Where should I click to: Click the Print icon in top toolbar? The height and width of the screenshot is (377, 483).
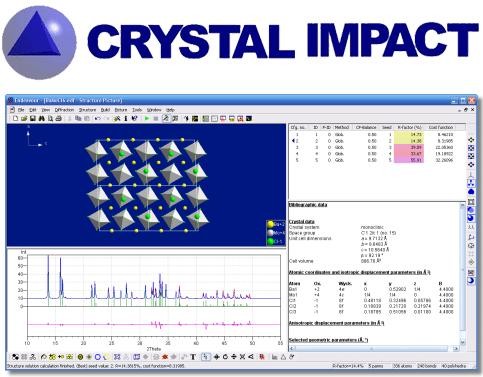[x=59, y=118]
